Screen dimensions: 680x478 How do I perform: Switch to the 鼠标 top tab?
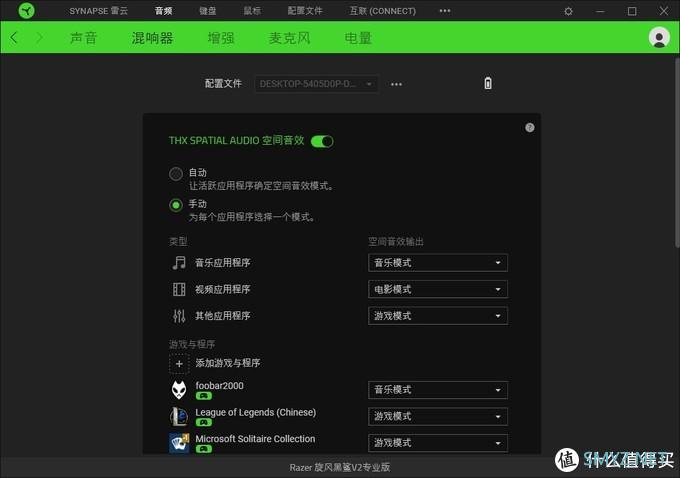[x=252, y=11]
